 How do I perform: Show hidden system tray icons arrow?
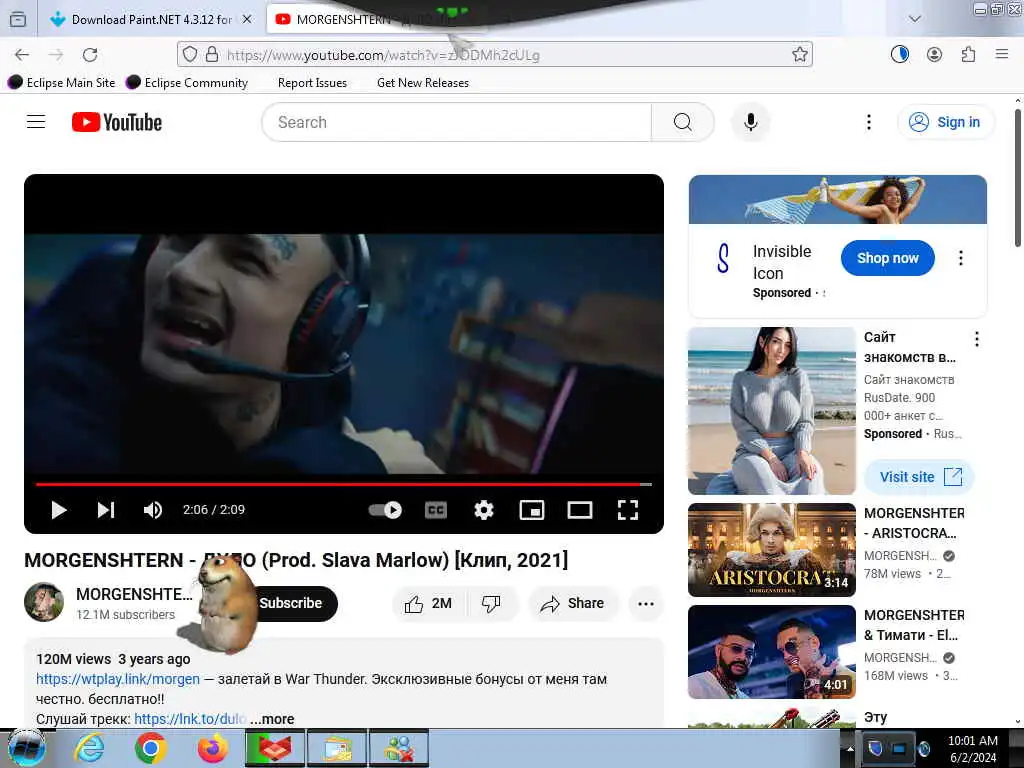pyautogui.click(x=850, y=748)
